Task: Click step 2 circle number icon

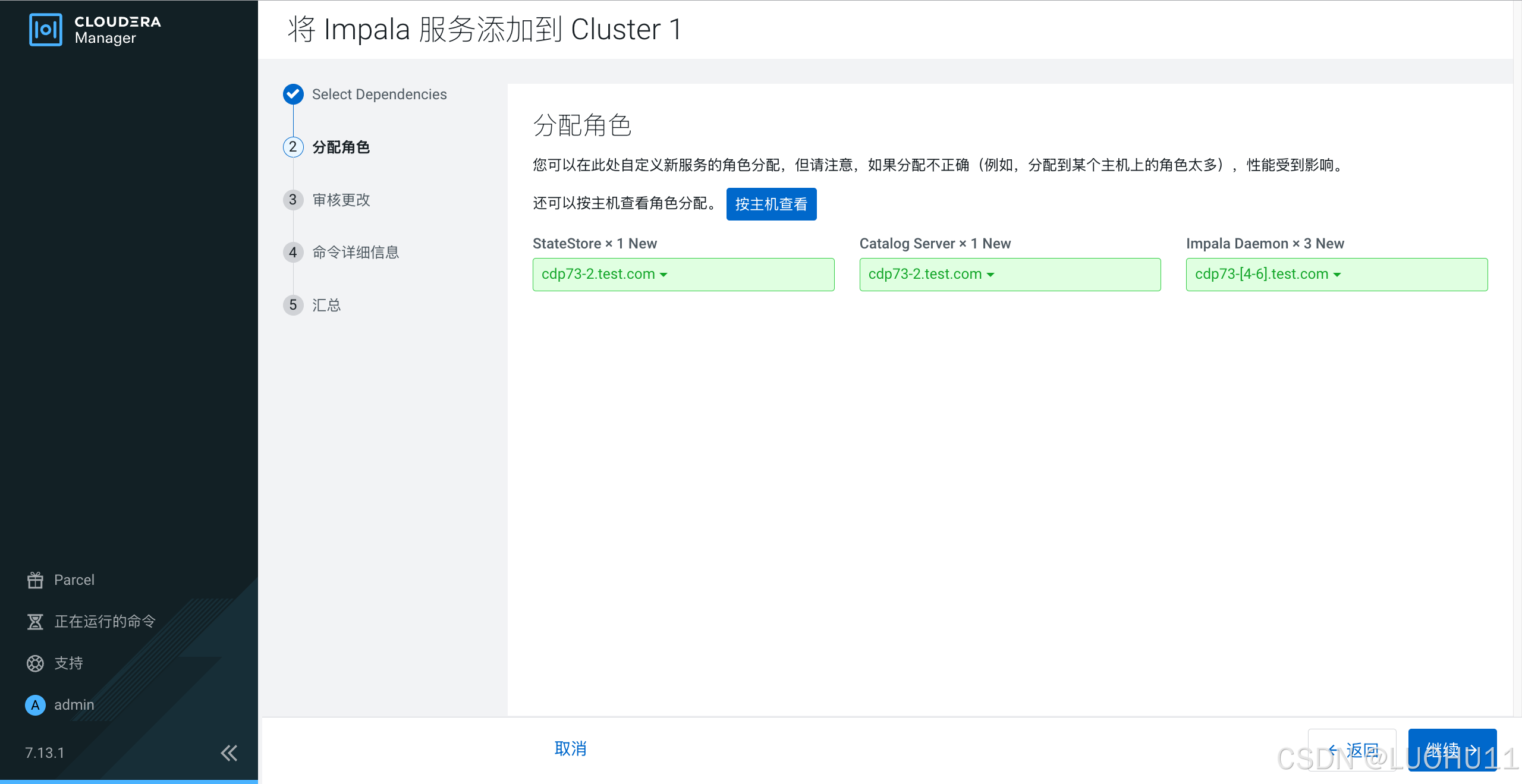Action: (293, 147)
